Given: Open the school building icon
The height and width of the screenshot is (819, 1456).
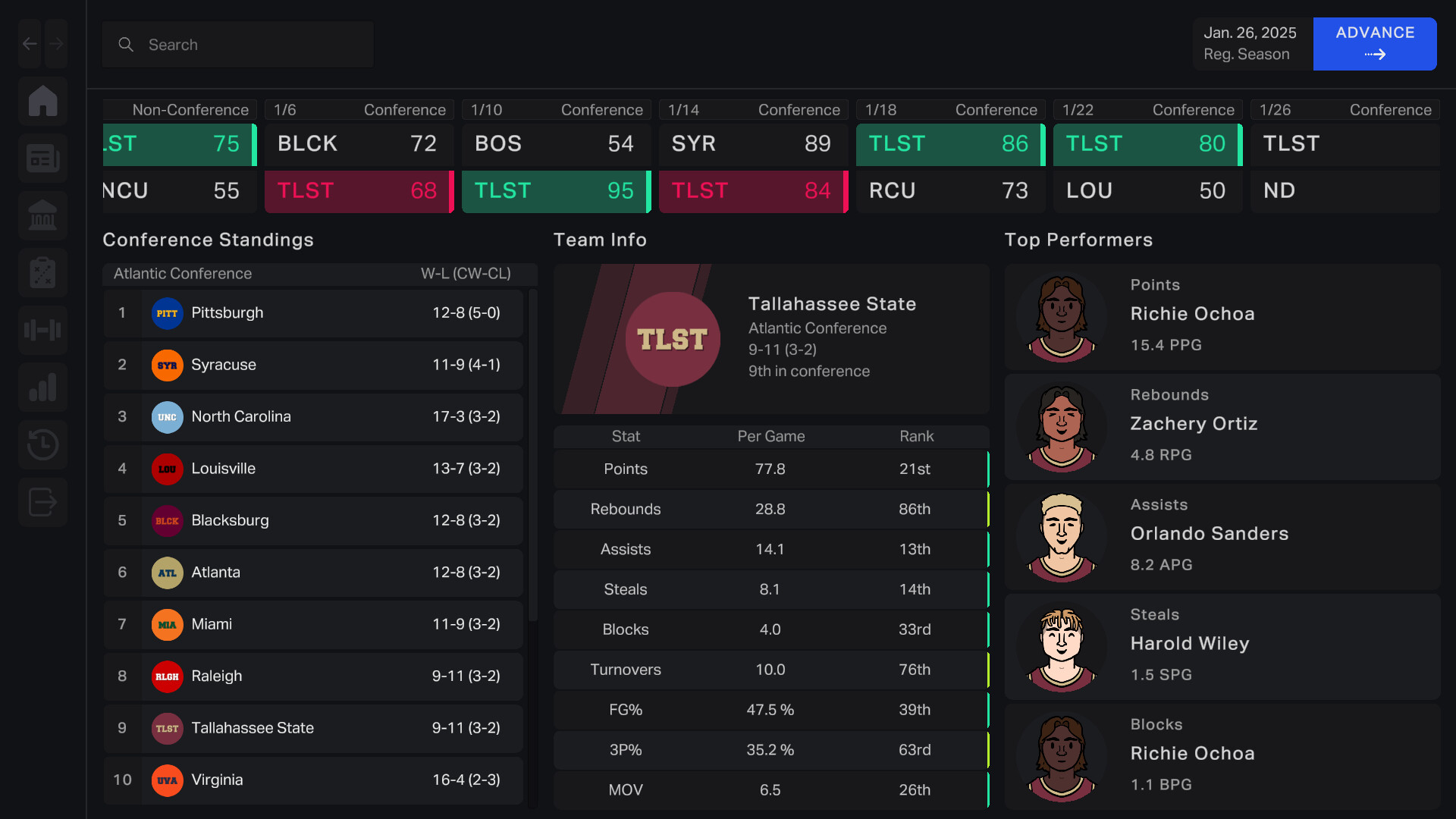Looking at the screenshot, I should (42, 216).
